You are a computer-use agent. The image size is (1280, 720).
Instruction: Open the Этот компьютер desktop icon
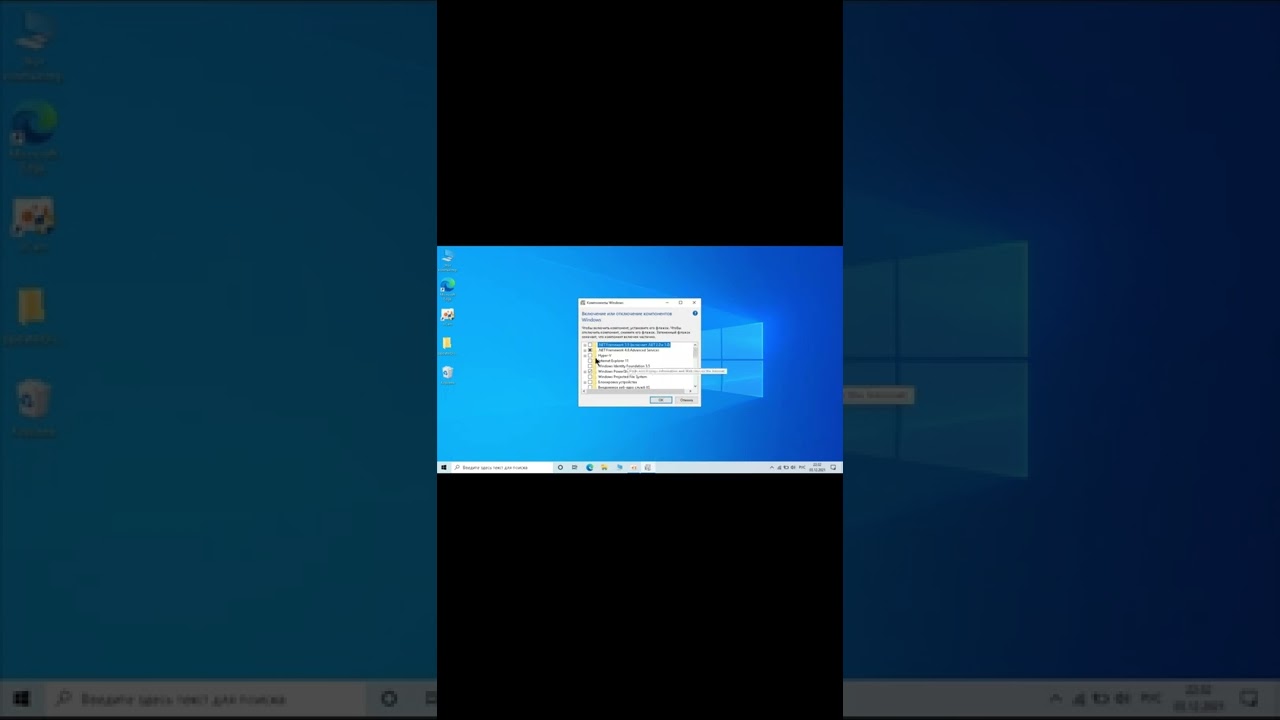point(447,259)
